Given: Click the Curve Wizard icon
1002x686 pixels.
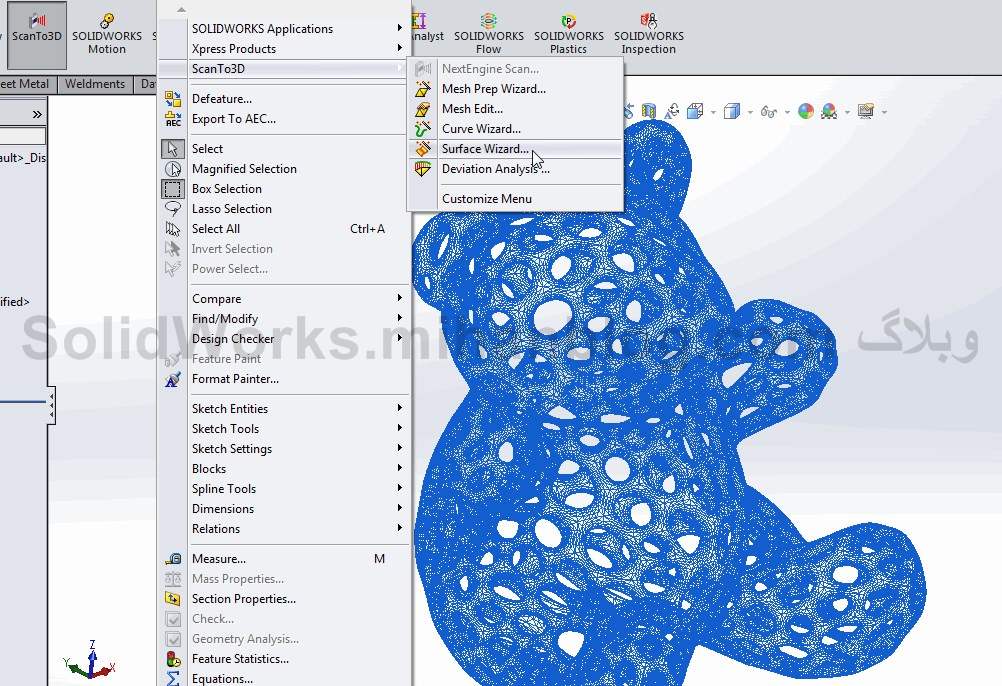Looking at the screenshot, I should (x=422, y=129).
